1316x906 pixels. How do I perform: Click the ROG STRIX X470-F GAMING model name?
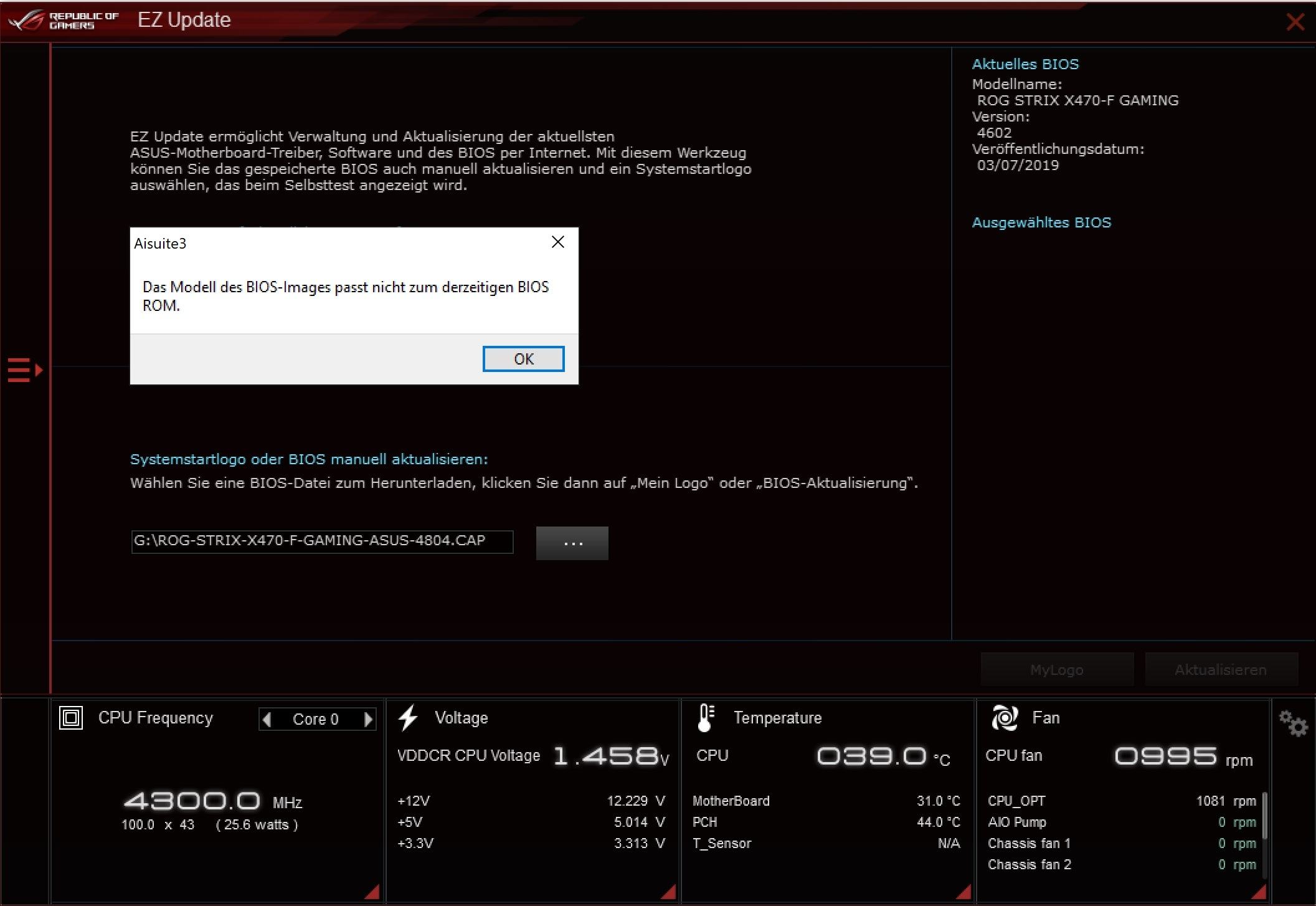[1077, 100]
